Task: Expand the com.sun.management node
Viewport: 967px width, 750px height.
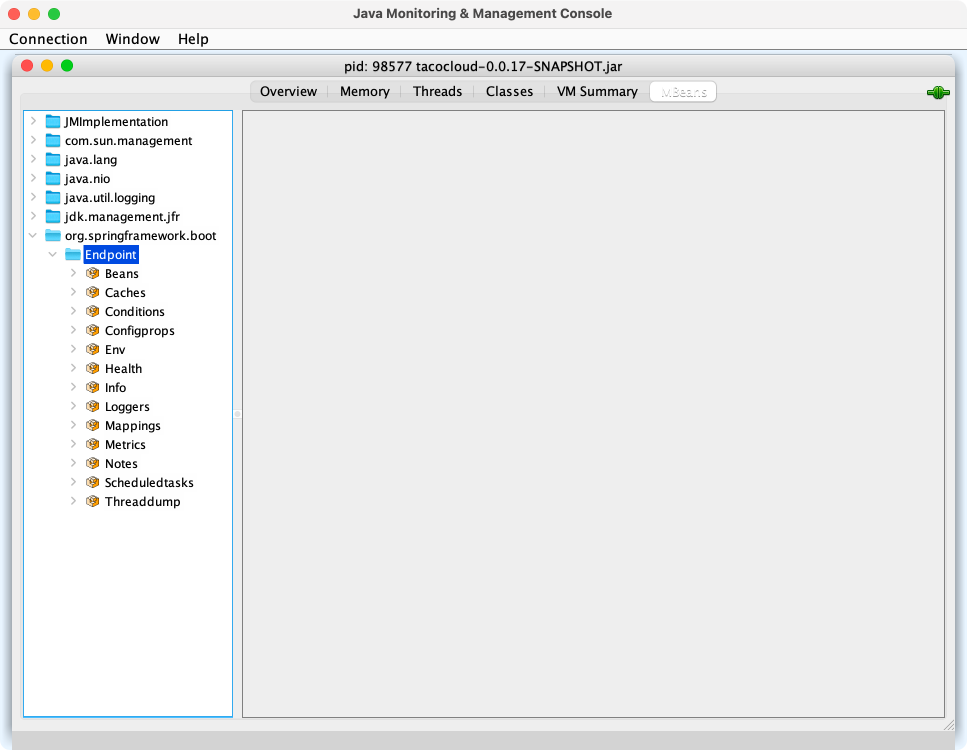Action: click(x=34, y=141)
